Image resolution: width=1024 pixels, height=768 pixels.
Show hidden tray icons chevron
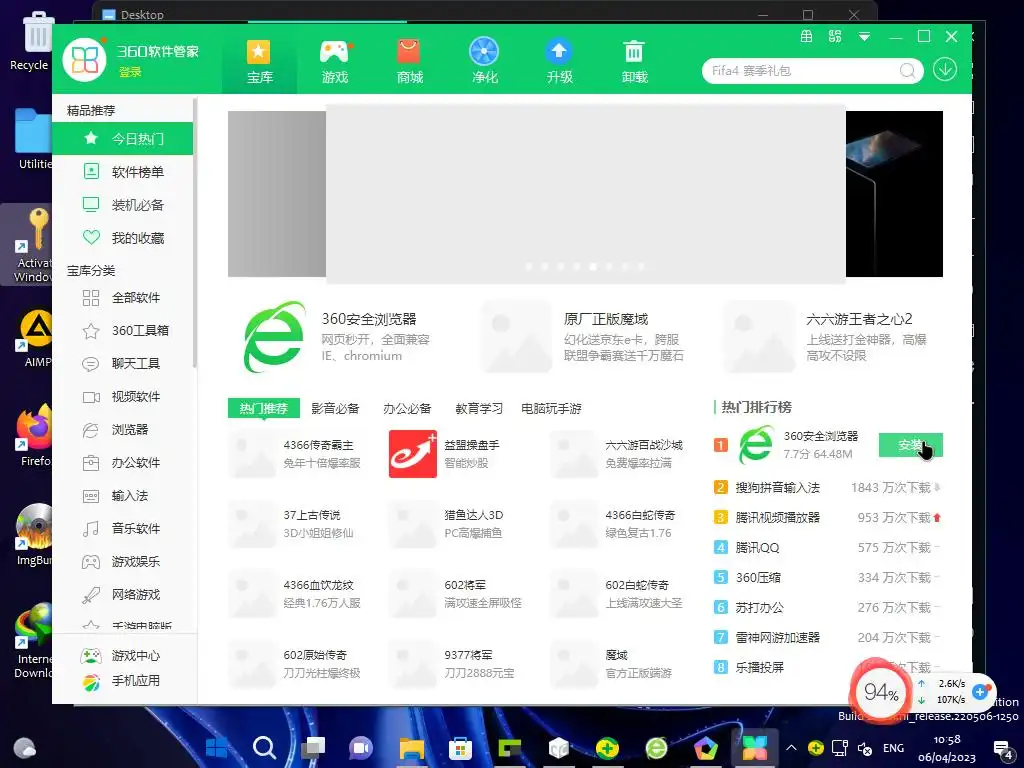click(x=791, y=748)
